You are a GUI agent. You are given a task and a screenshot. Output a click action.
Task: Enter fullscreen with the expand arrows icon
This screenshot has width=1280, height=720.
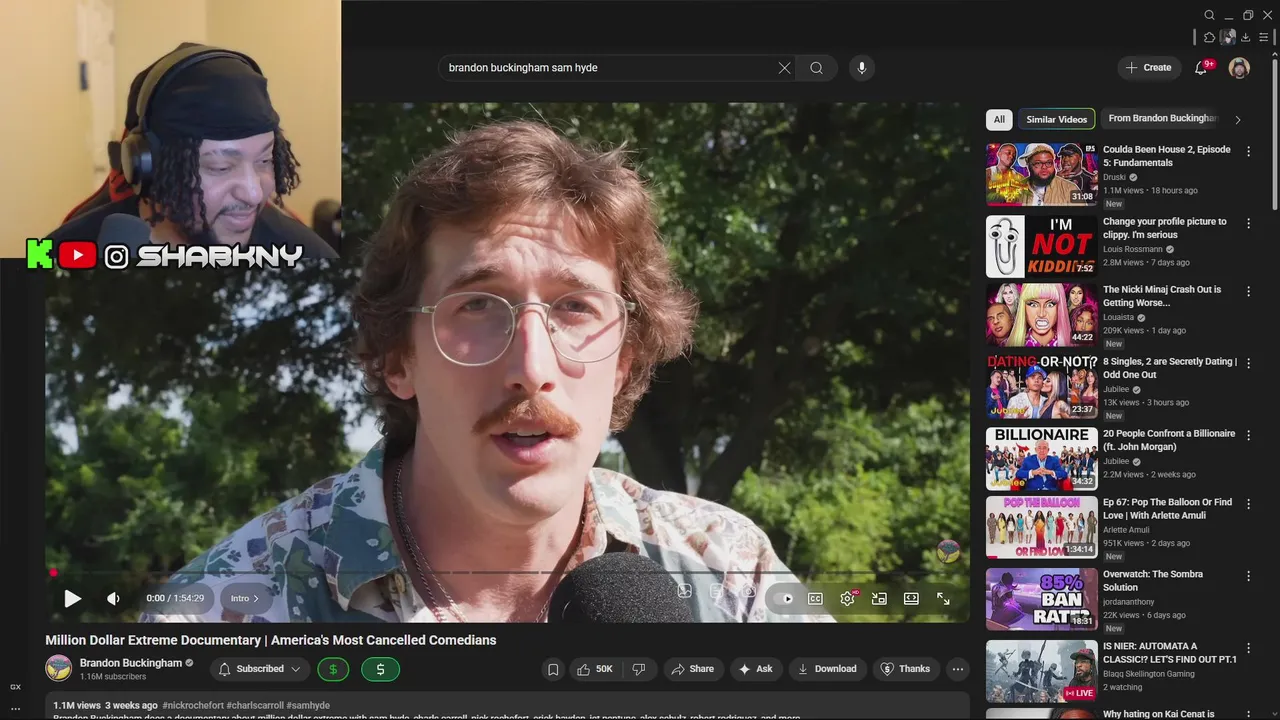coord(943,598)
